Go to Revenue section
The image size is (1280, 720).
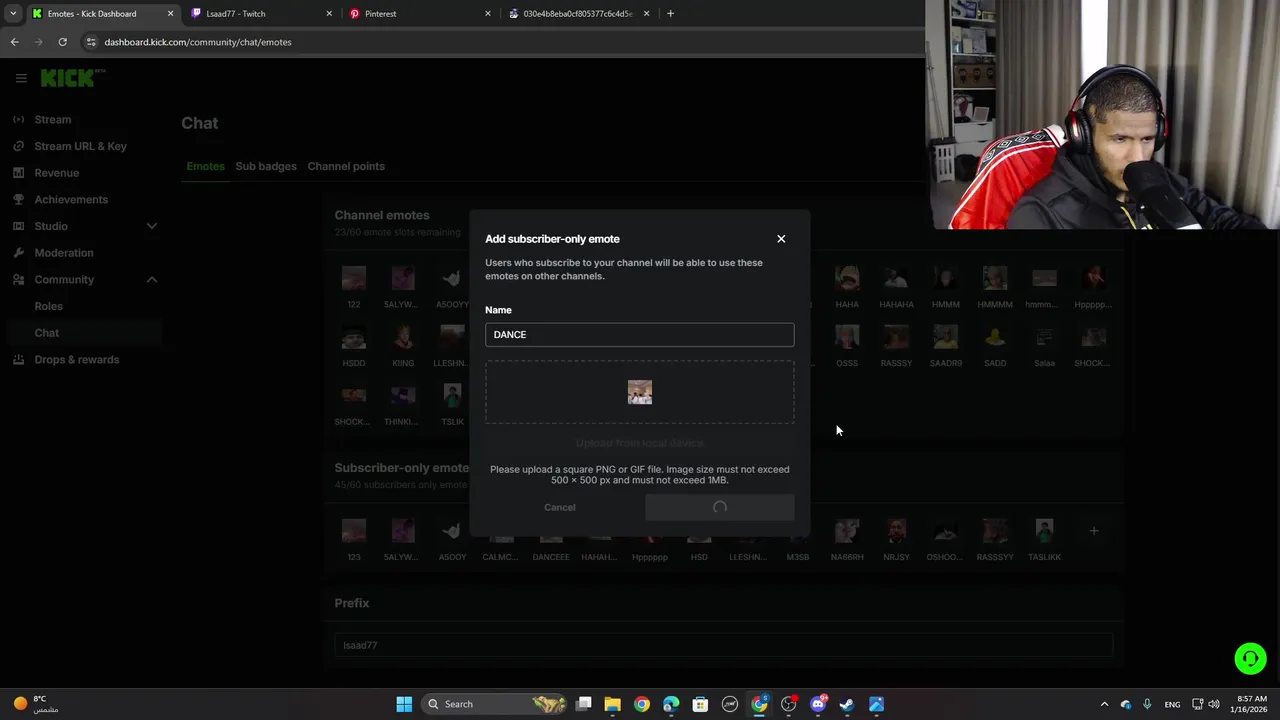point(57,173)
